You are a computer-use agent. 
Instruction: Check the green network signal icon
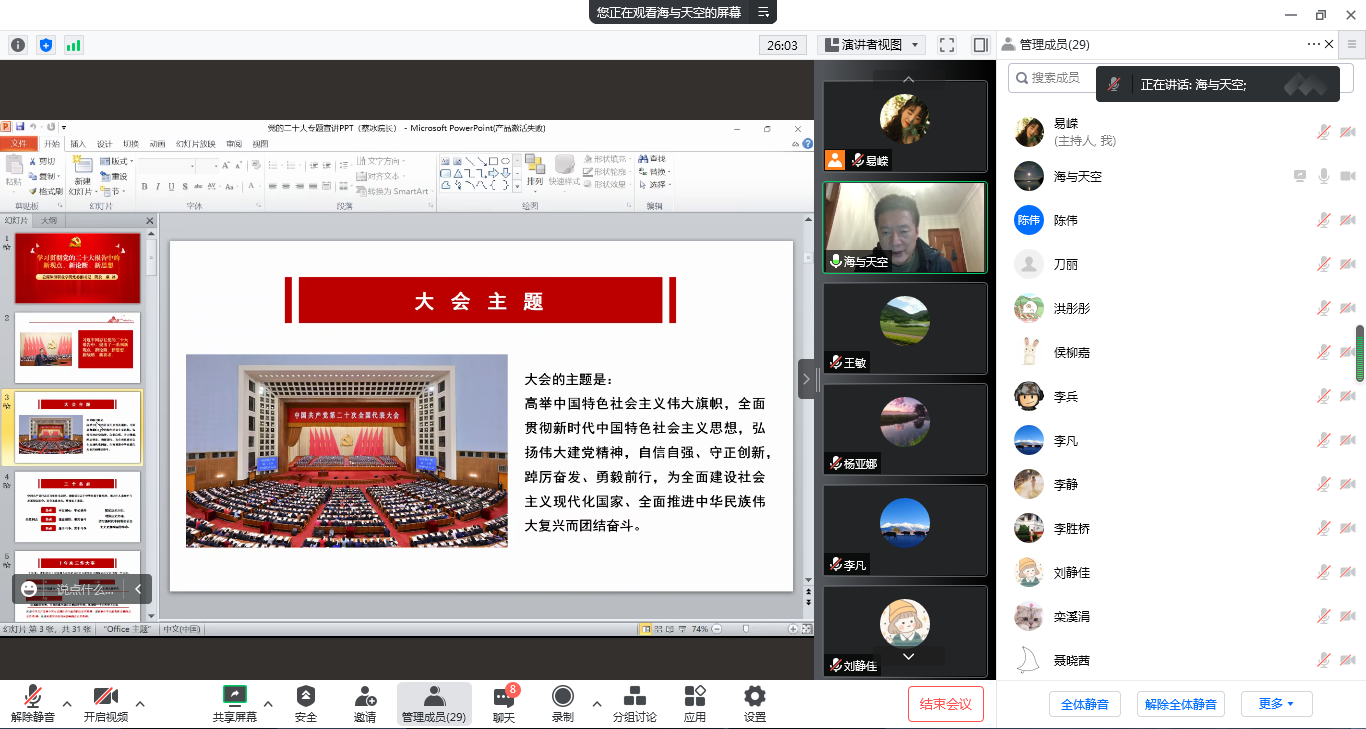coord(74,45)
